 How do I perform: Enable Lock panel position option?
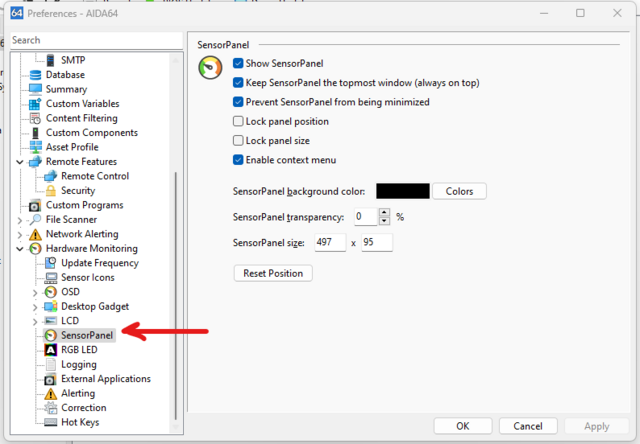[238, 121]
